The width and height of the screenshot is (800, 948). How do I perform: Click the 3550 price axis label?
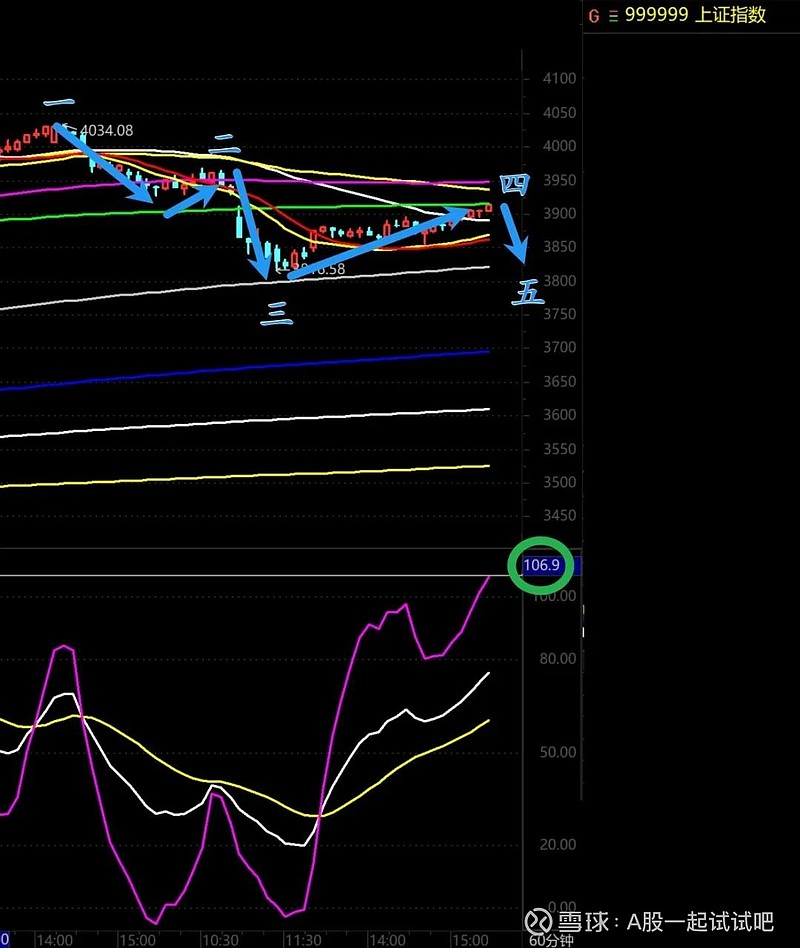tap(559, 449)
